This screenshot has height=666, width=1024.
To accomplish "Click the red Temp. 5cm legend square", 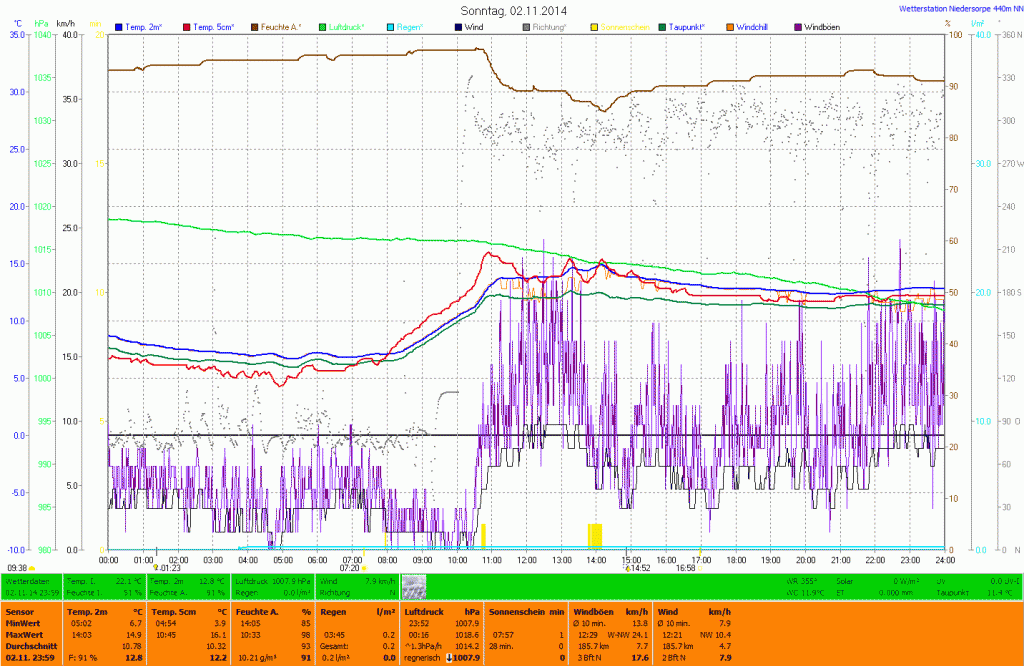I will tap(188, 26).
